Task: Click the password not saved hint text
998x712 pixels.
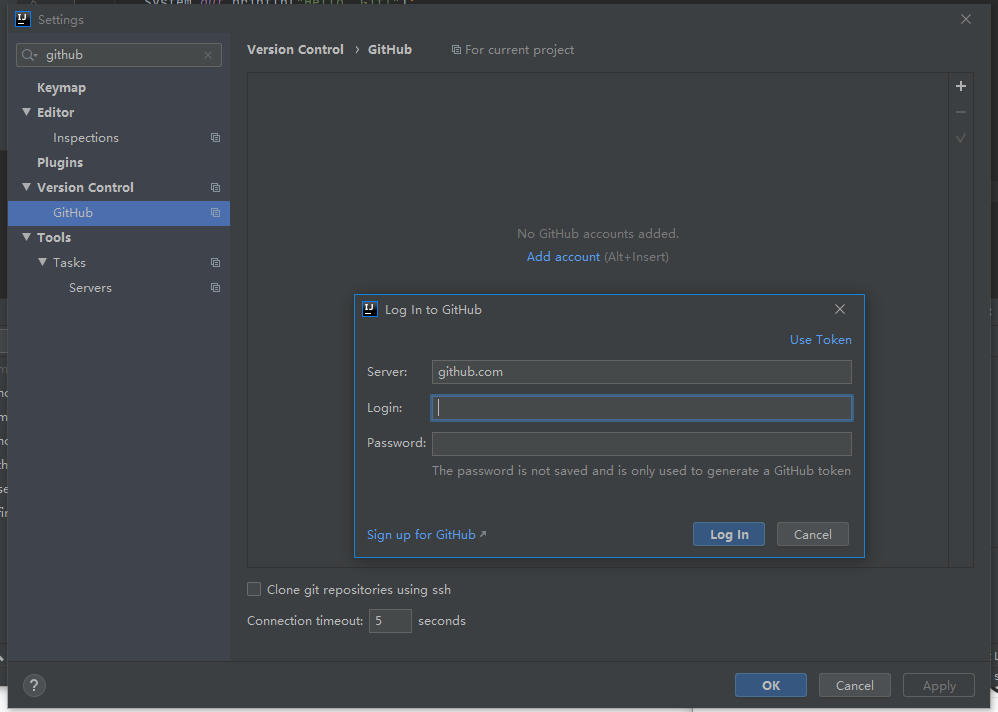Action: [641, 471]
